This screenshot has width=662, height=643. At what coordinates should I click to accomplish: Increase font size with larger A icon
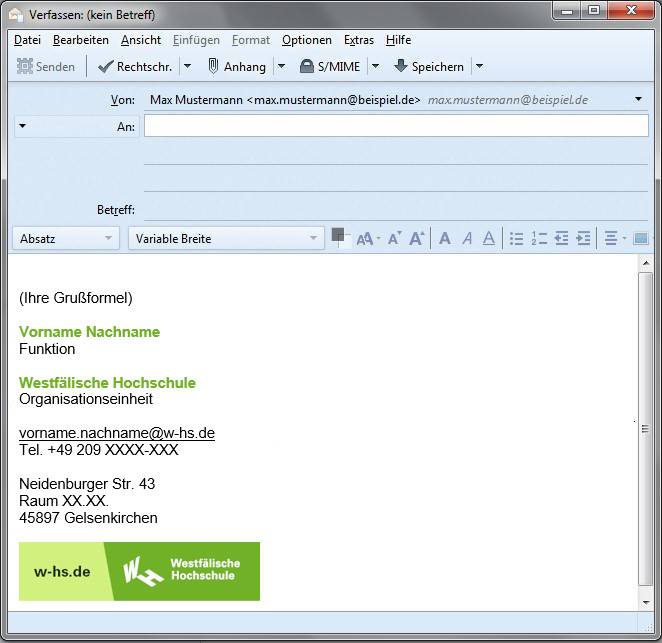(x=417, y=239)
